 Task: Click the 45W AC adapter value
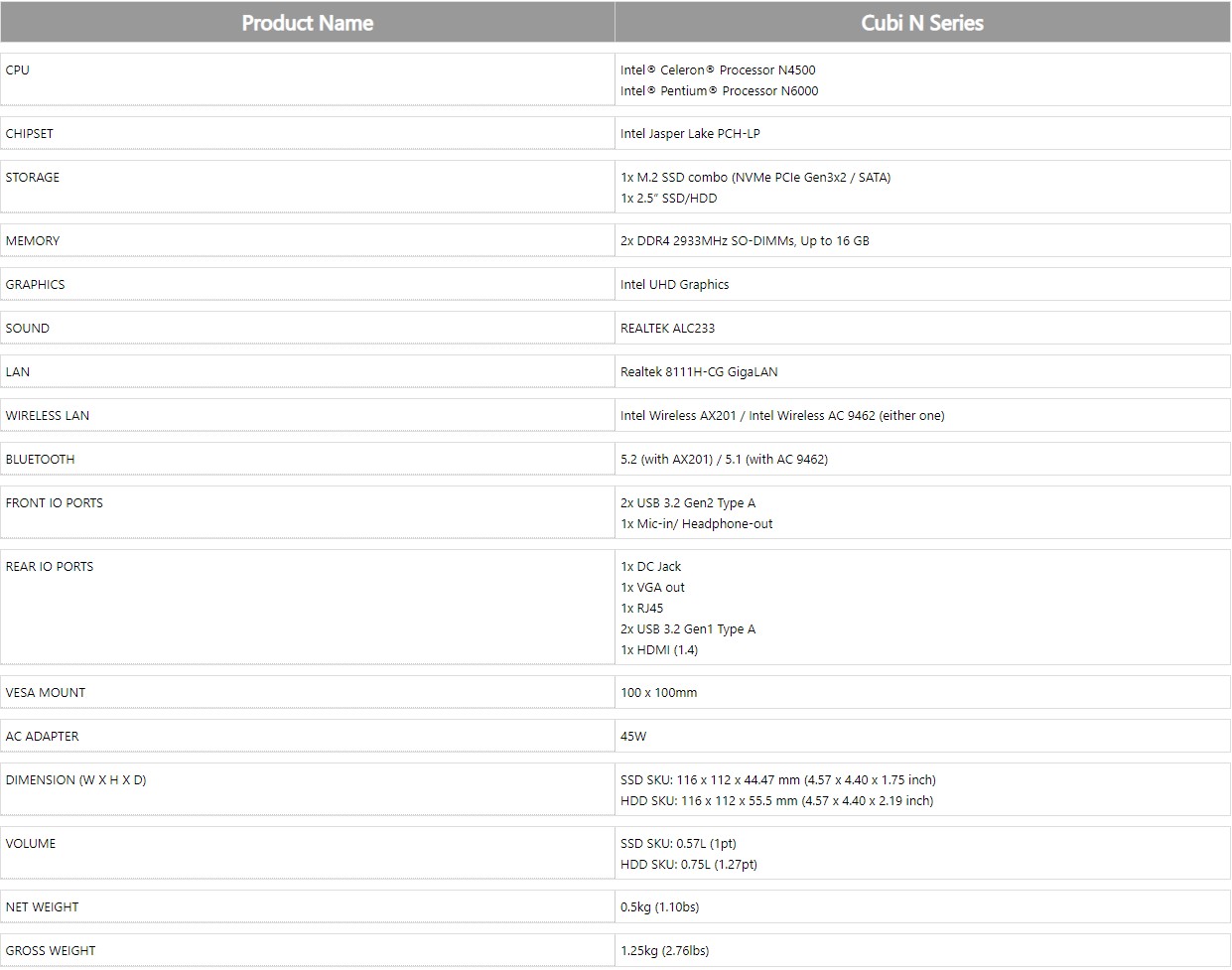point(633,737)
